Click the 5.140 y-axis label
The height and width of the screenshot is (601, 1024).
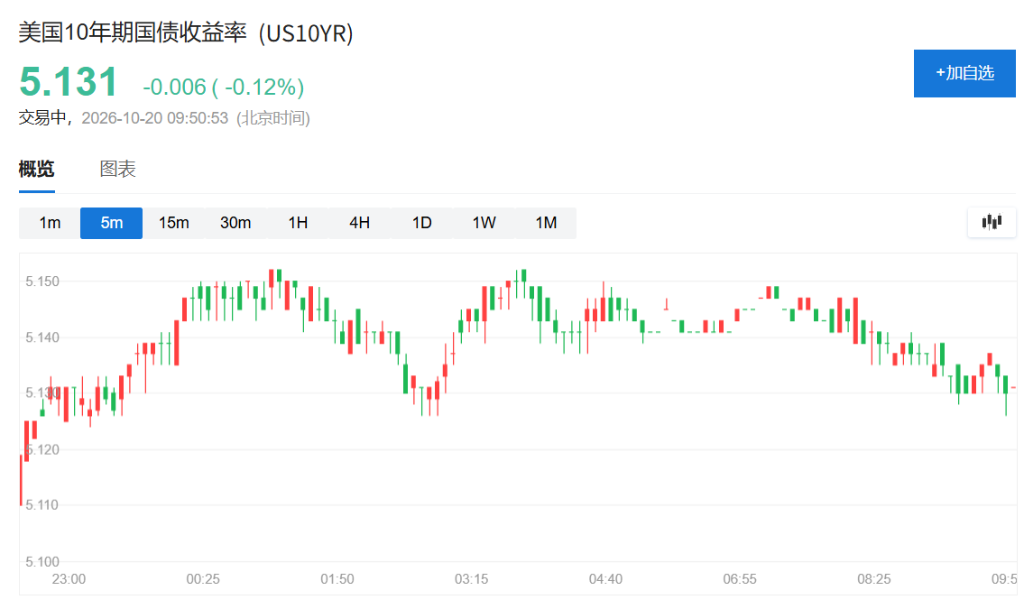(42, 338)
